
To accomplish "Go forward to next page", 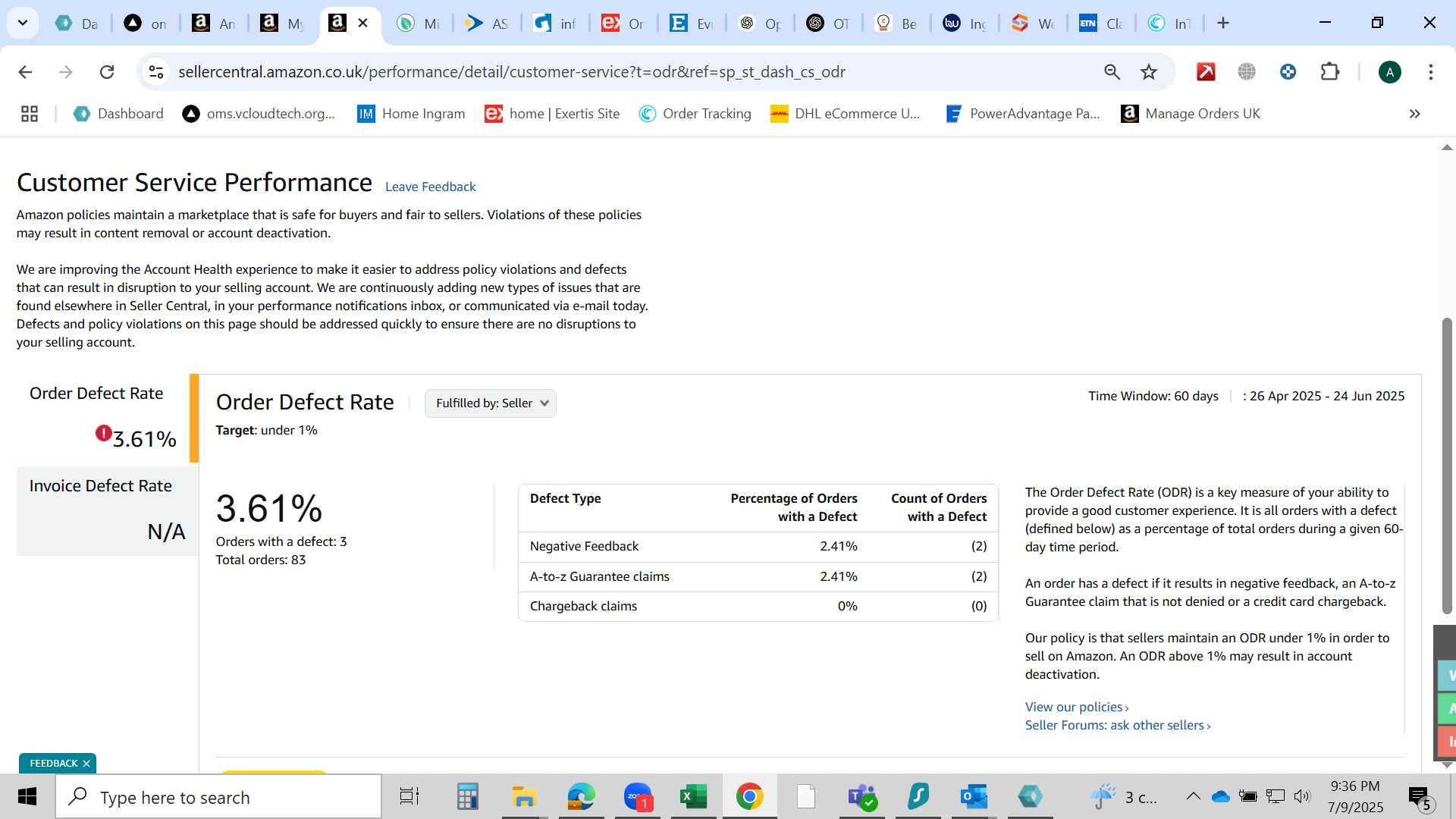I will (66, 72).
